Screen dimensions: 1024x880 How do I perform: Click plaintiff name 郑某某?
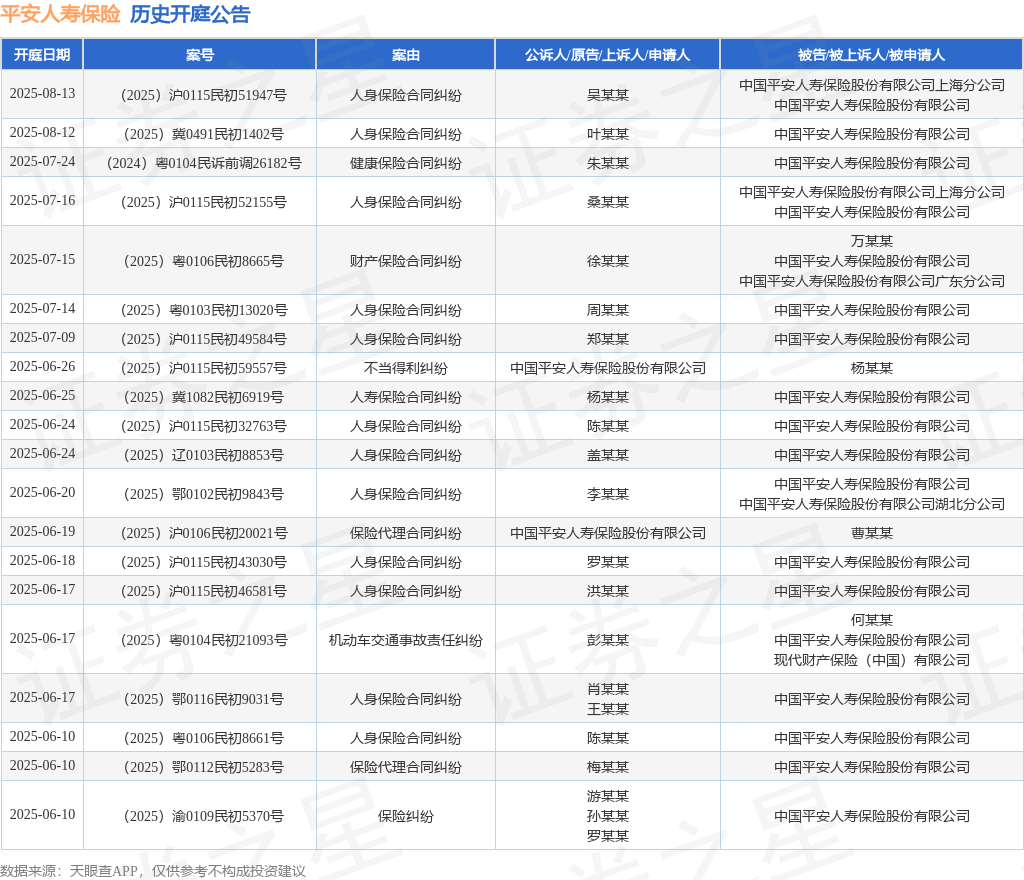607,339
